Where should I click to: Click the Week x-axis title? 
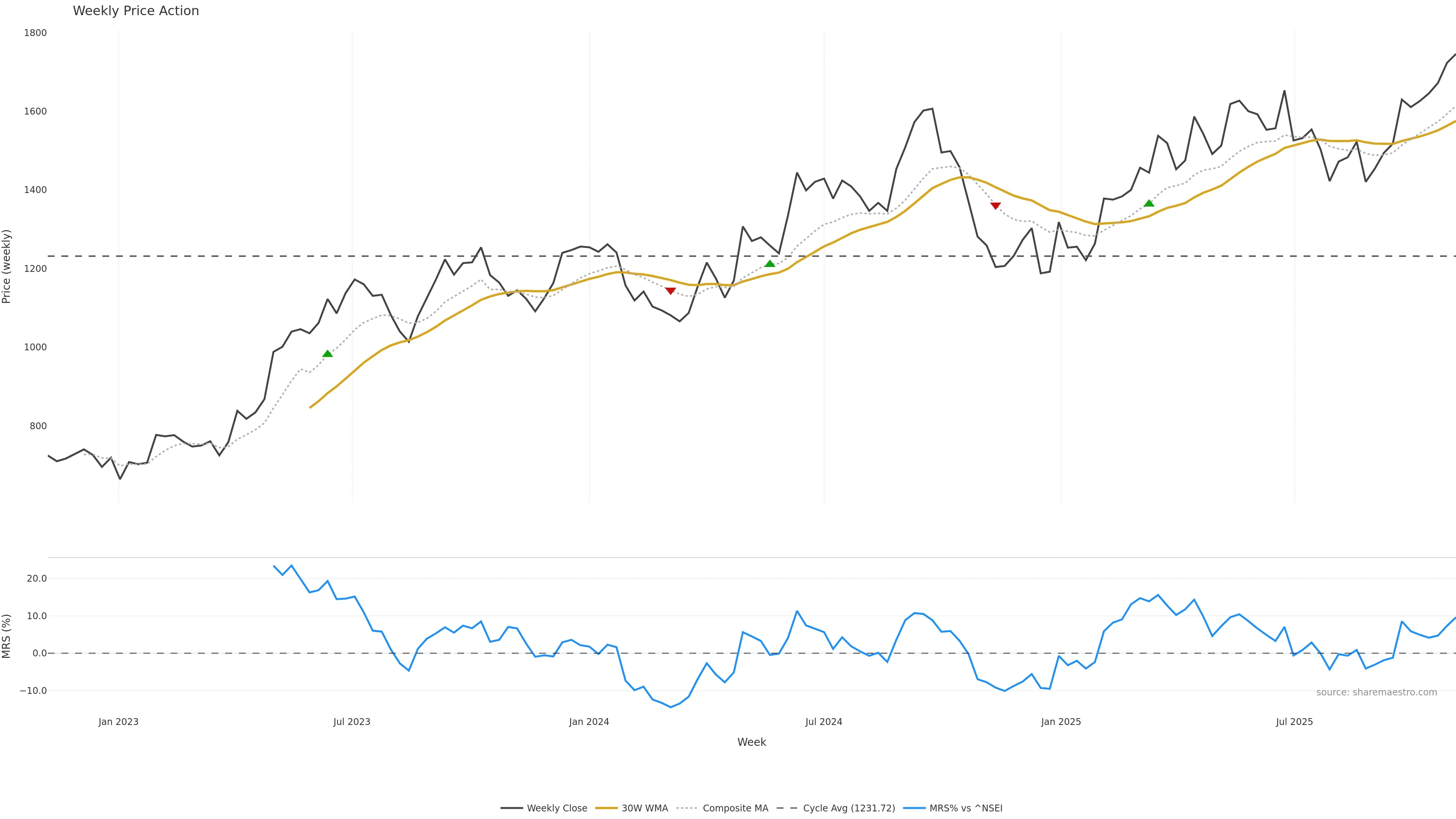pos(751,742)
